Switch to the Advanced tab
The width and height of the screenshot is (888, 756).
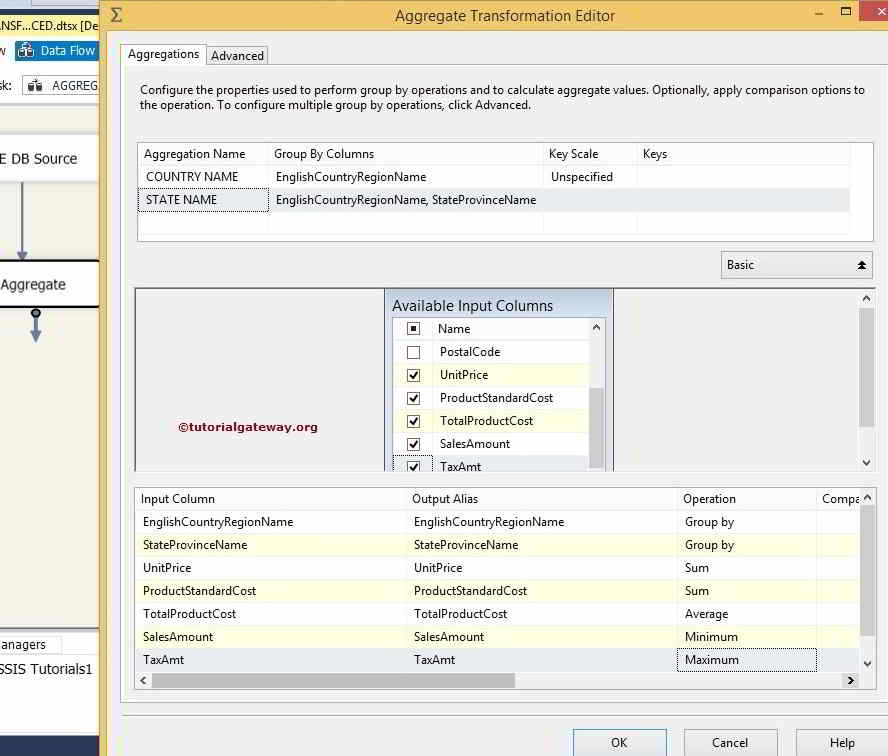[237, 55]
